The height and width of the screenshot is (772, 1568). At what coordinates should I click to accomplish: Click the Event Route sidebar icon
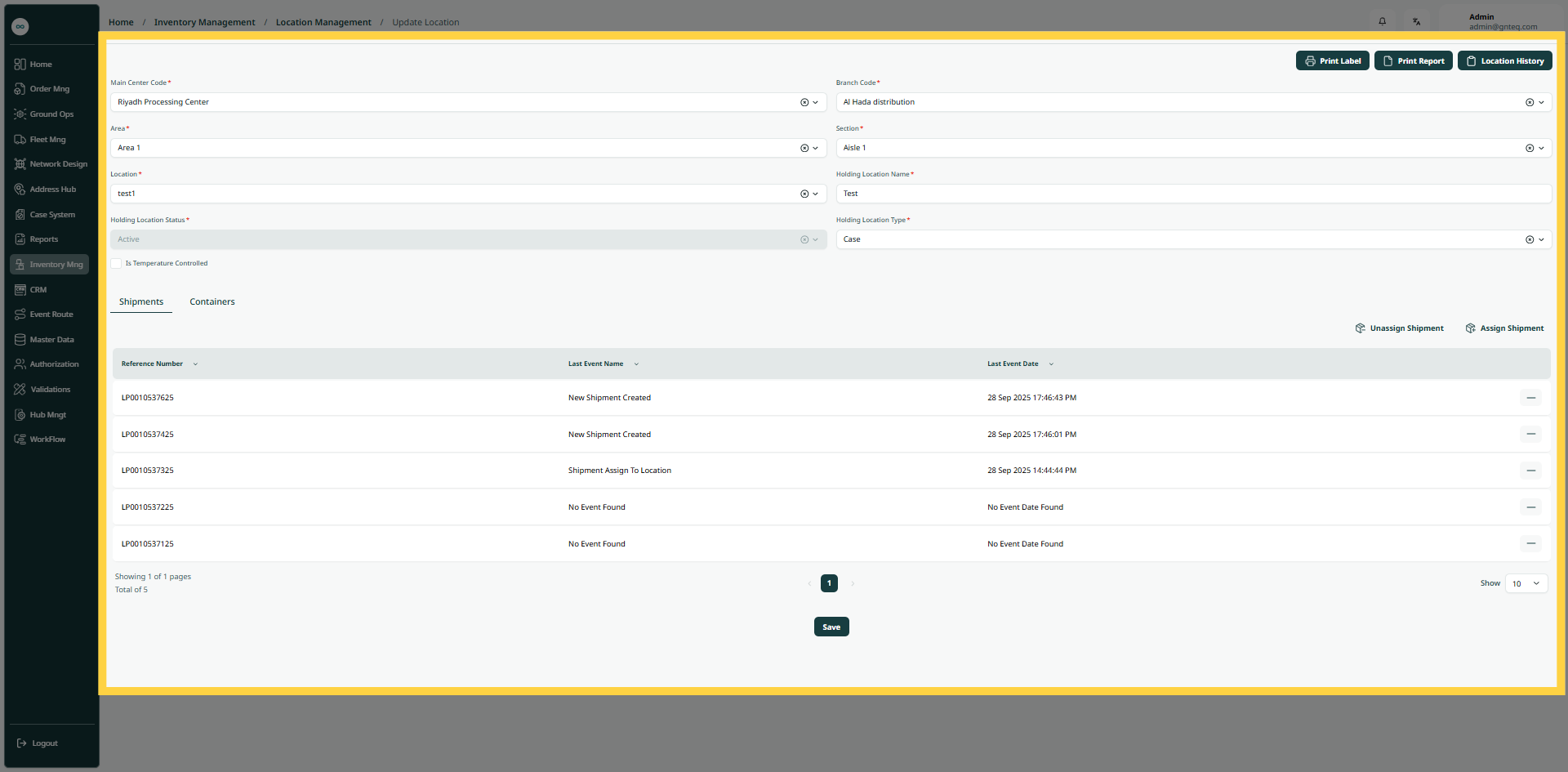[x=20, y=315]
